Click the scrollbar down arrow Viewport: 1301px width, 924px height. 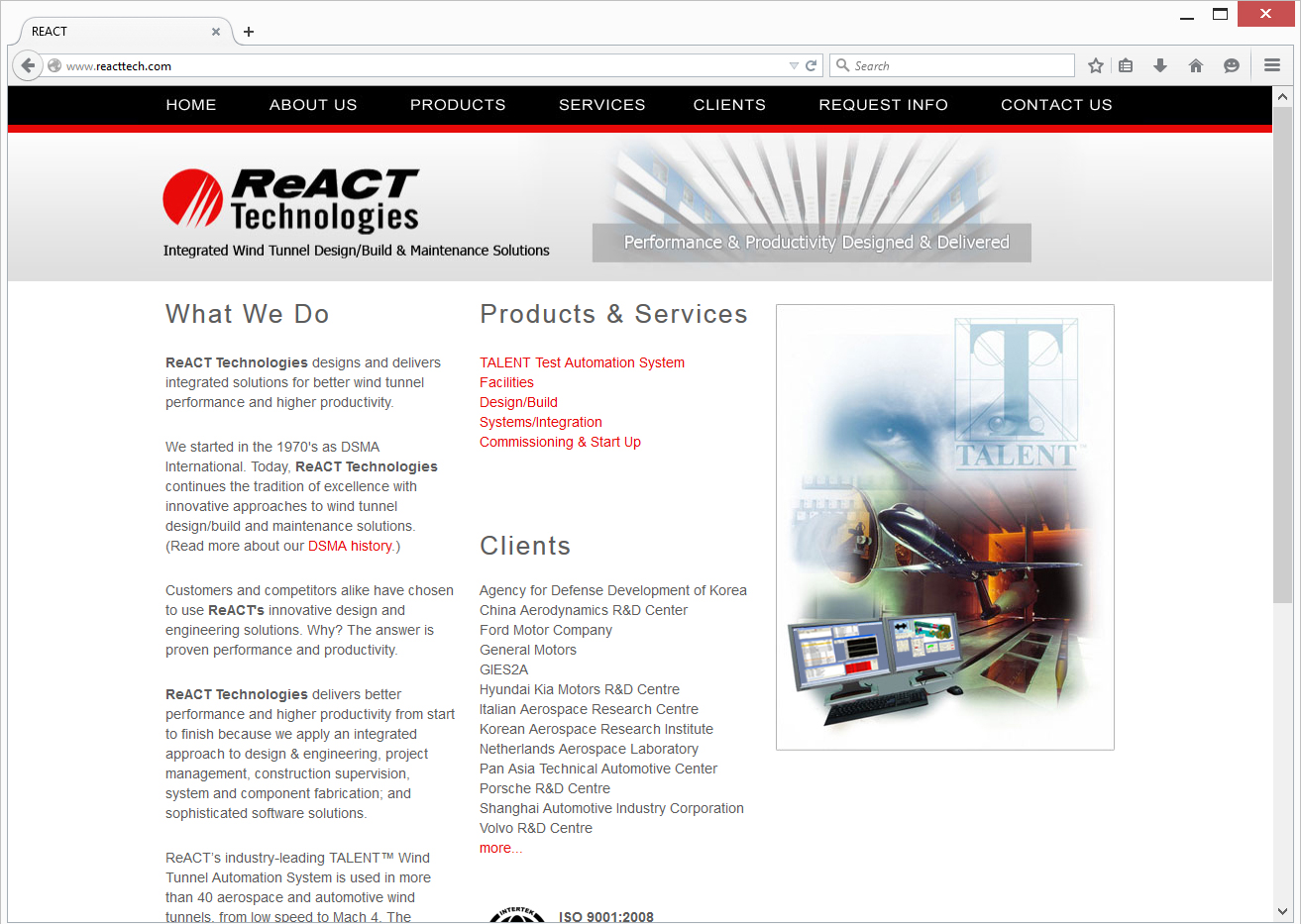tap(1282, 911)
